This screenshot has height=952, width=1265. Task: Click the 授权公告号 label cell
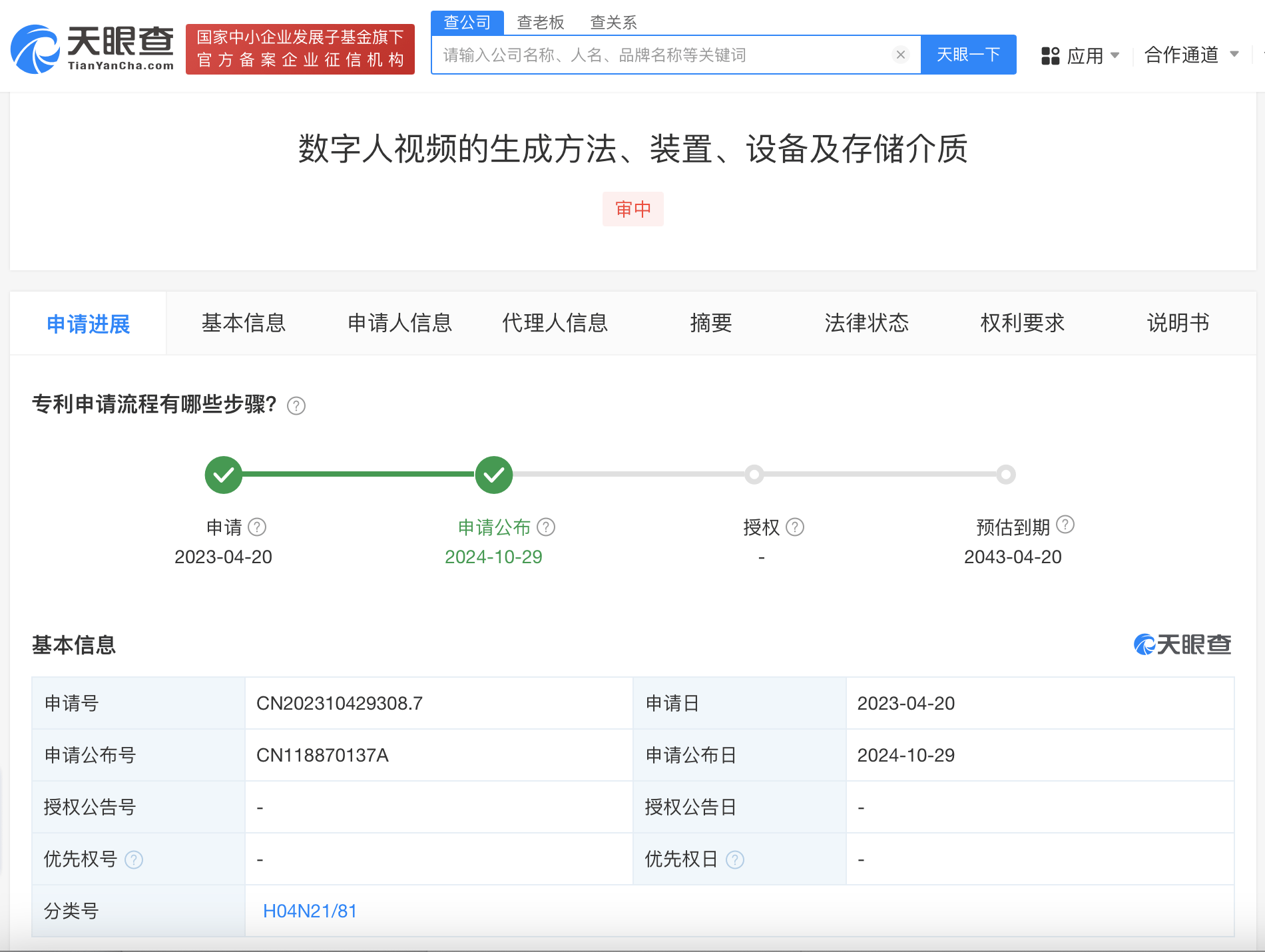click(138, 807)
